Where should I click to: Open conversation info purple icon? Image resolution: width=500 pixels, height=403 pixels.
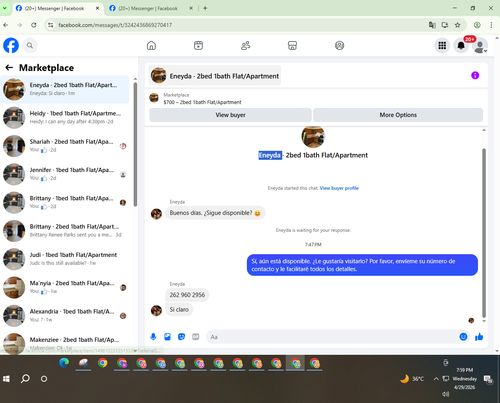click(x=475, y=75)
